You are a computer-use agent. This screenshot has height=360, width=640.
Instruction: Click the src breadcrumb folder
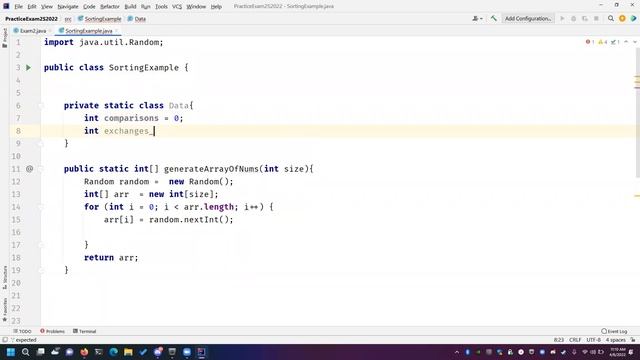[68, 19]
